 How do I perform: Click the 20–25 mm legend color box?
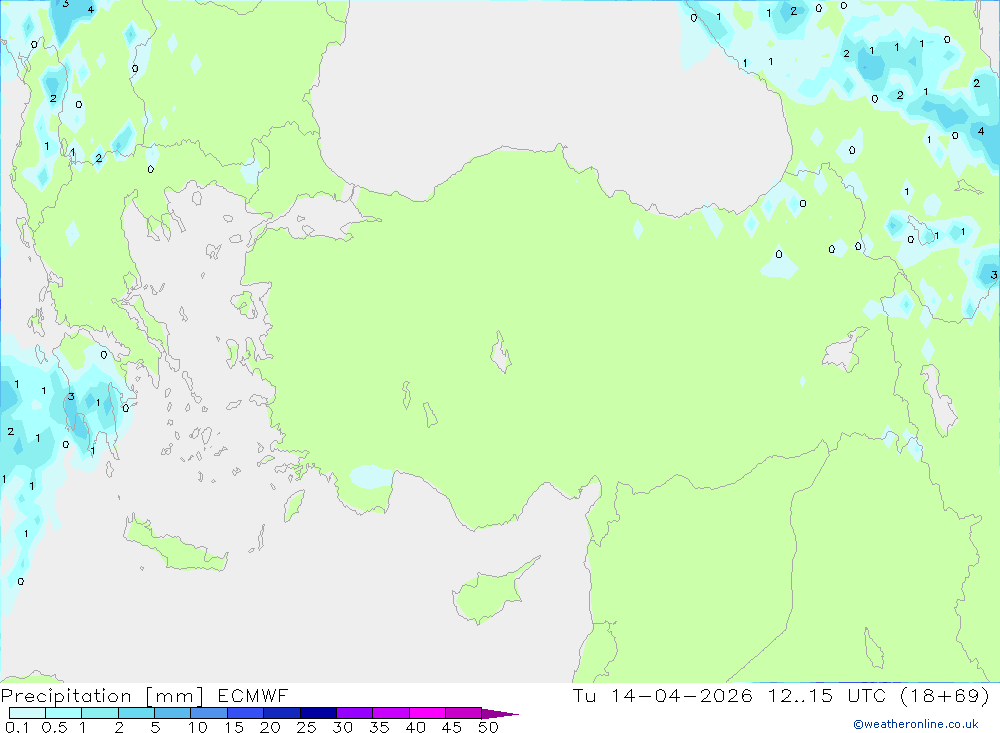coord(282,713)
